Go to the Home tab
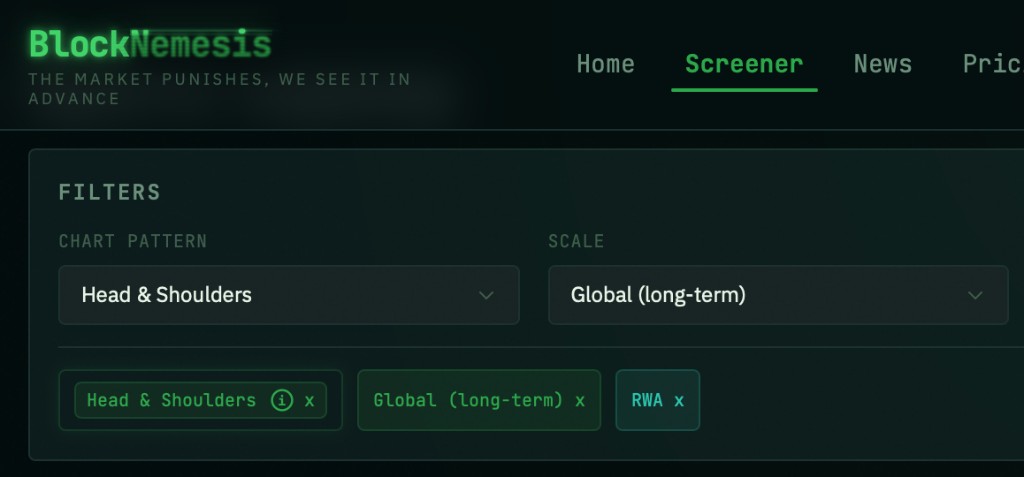This screenshot has height=477, width=1024. (605, 64)
